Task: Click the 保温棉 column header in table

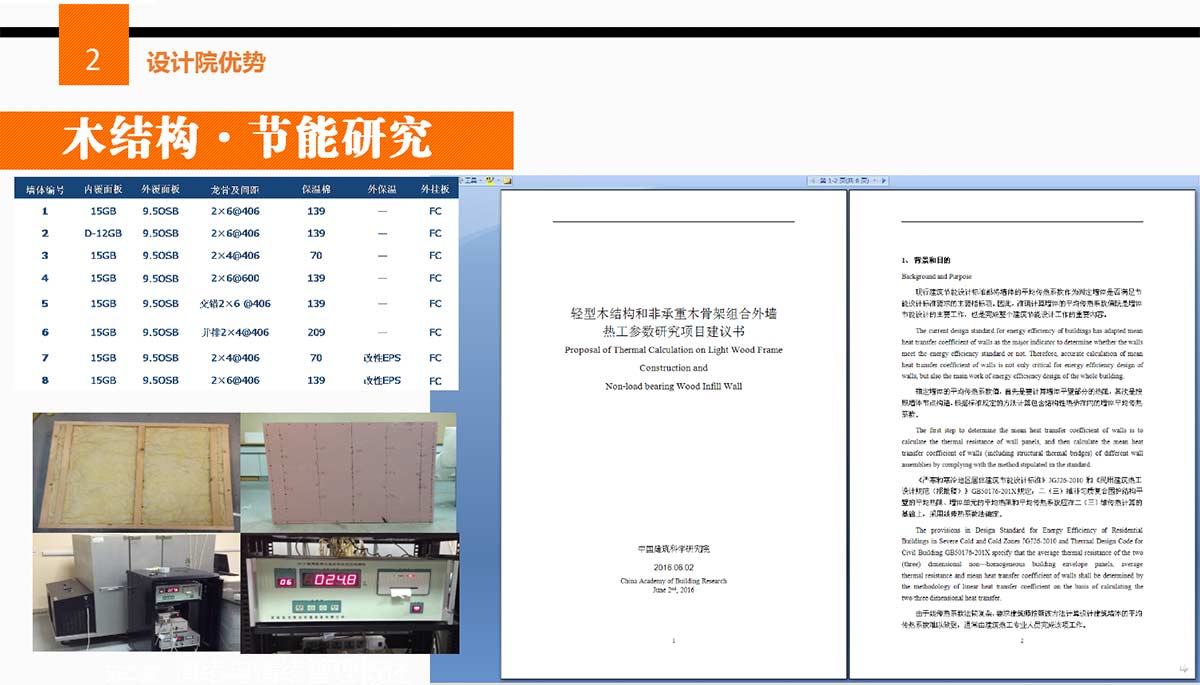Action: 316,190
